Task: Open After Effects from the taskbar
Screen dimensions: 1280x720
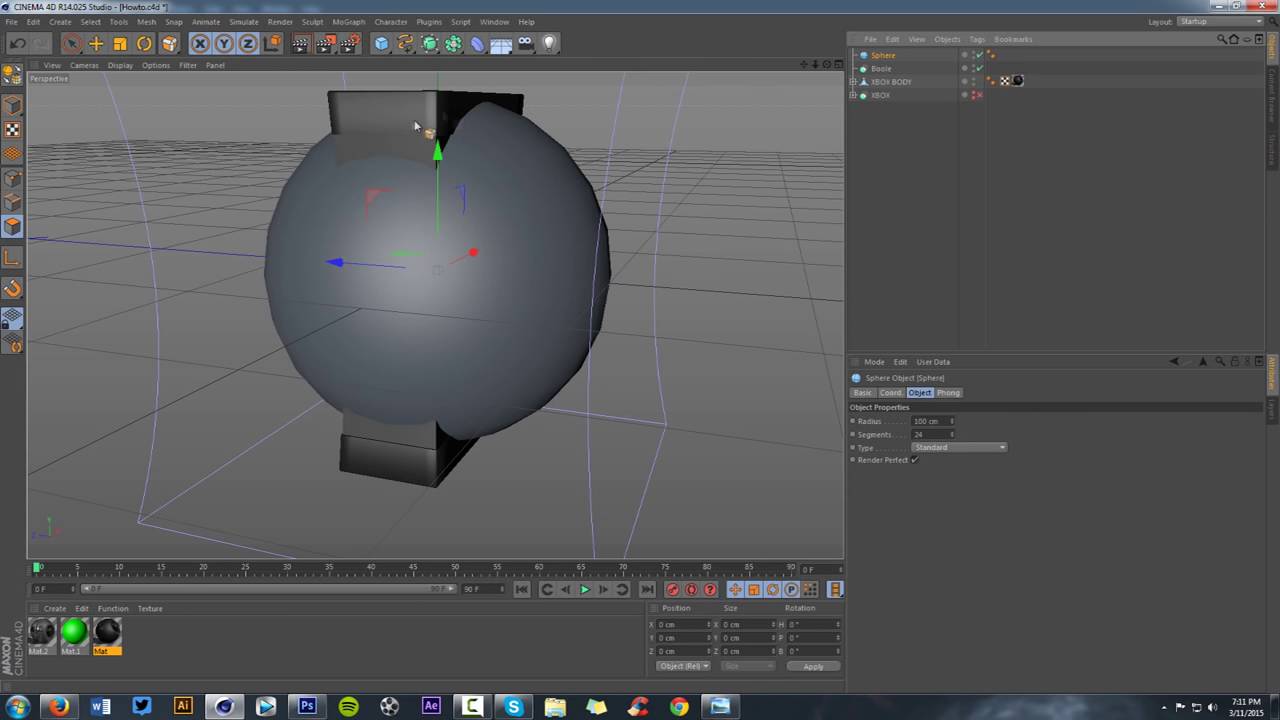Action: (x=431, y=706)
